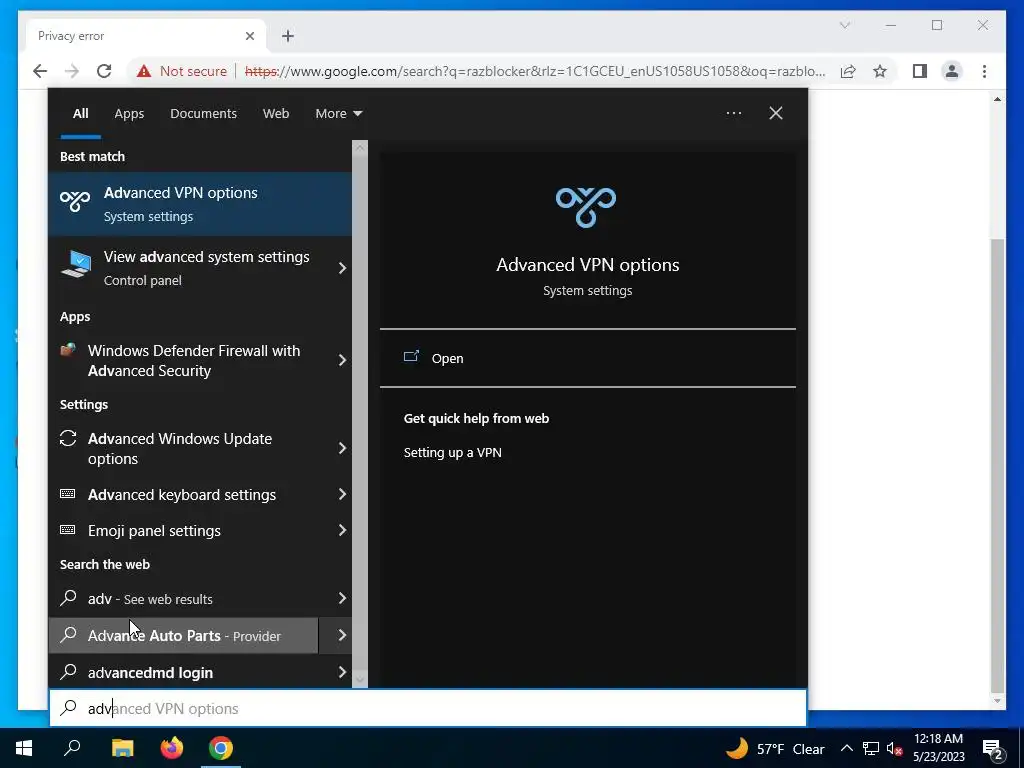Open the Windows Start menu
This screenshot has height=768, width=1024.
[x=24, y=748]
